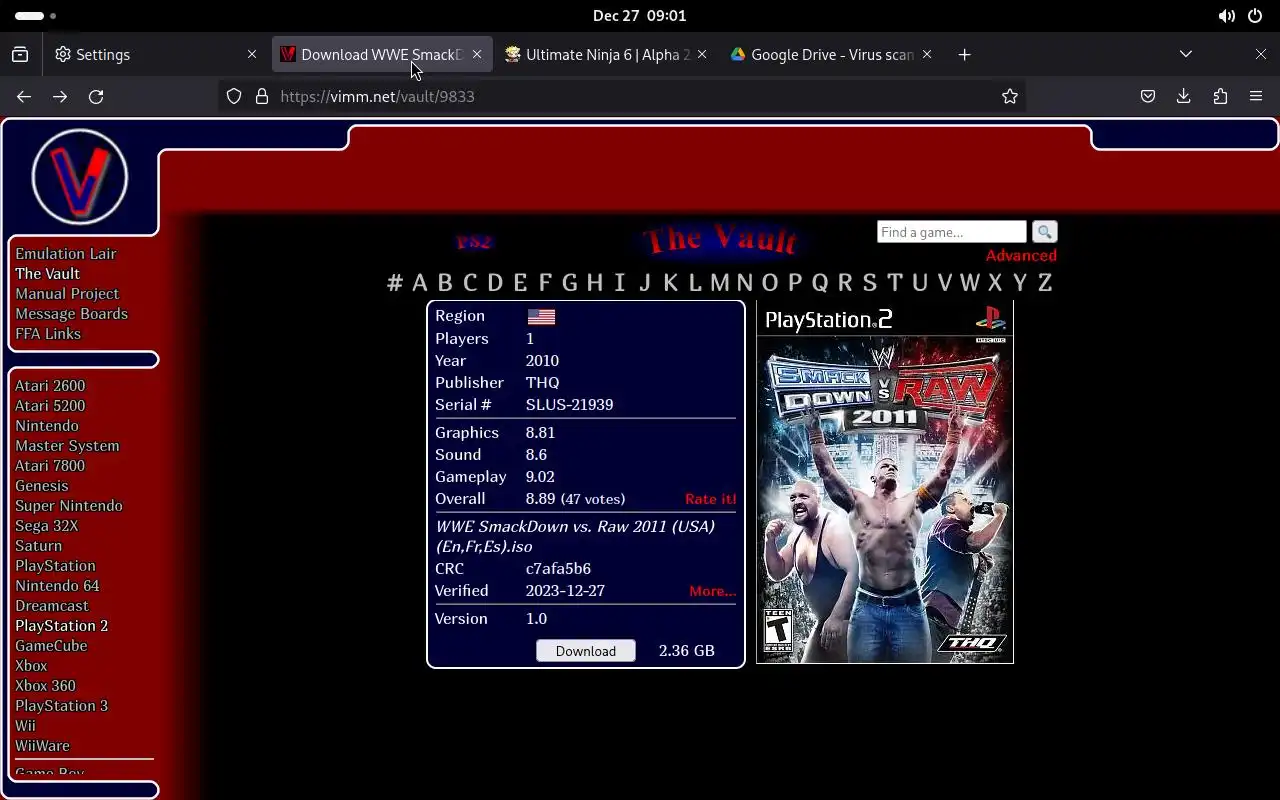Screen dimensions: 1280x800
Task: Close the Google Drive virus scan tab
Action: click(927, 54)
